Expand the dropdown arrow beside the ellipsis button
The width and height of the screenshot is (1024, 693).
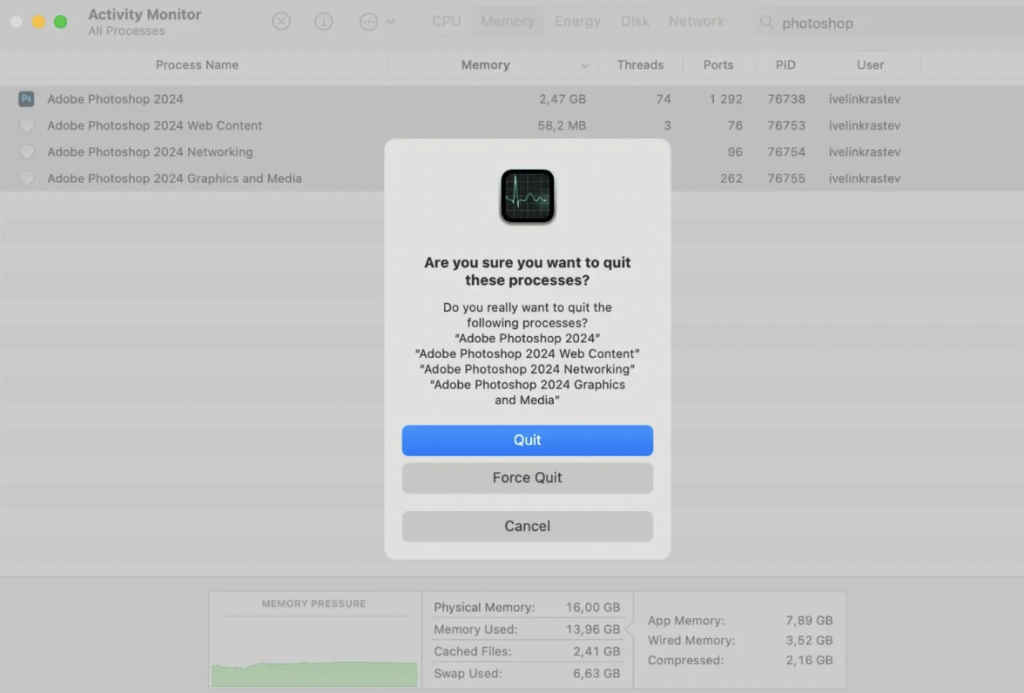click(x=391, y=21)
